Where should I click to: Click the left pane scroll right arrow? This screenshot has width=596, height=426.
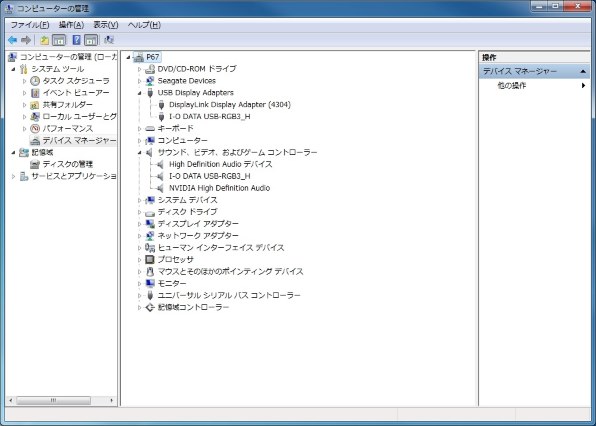point(111,400)
